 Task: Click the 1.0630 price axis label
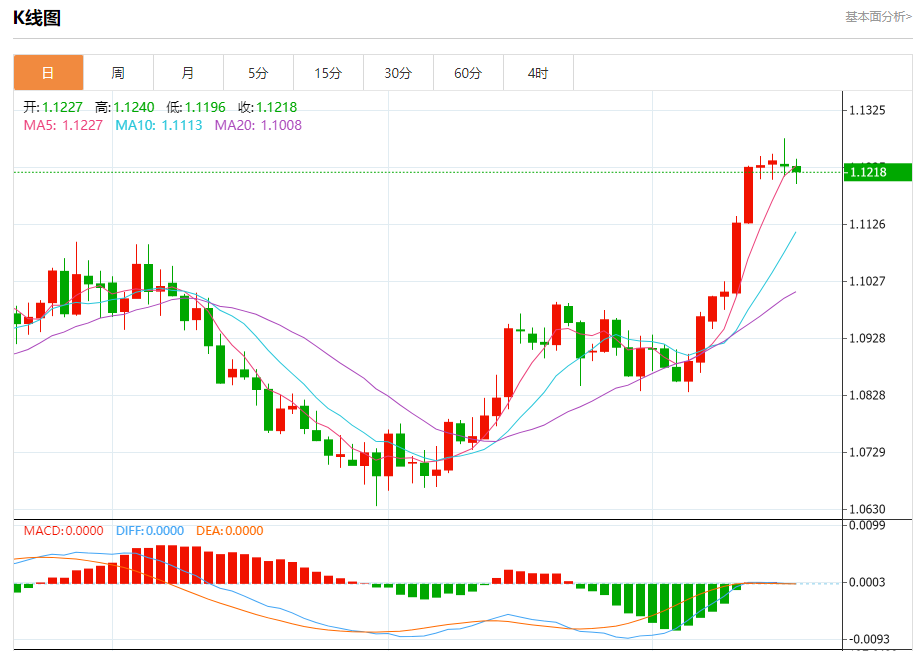pos(867,509)
